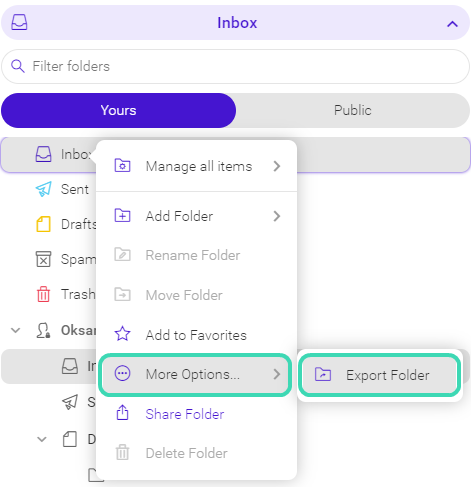Open More Options menu entry
471x488 pixels.
195,374
